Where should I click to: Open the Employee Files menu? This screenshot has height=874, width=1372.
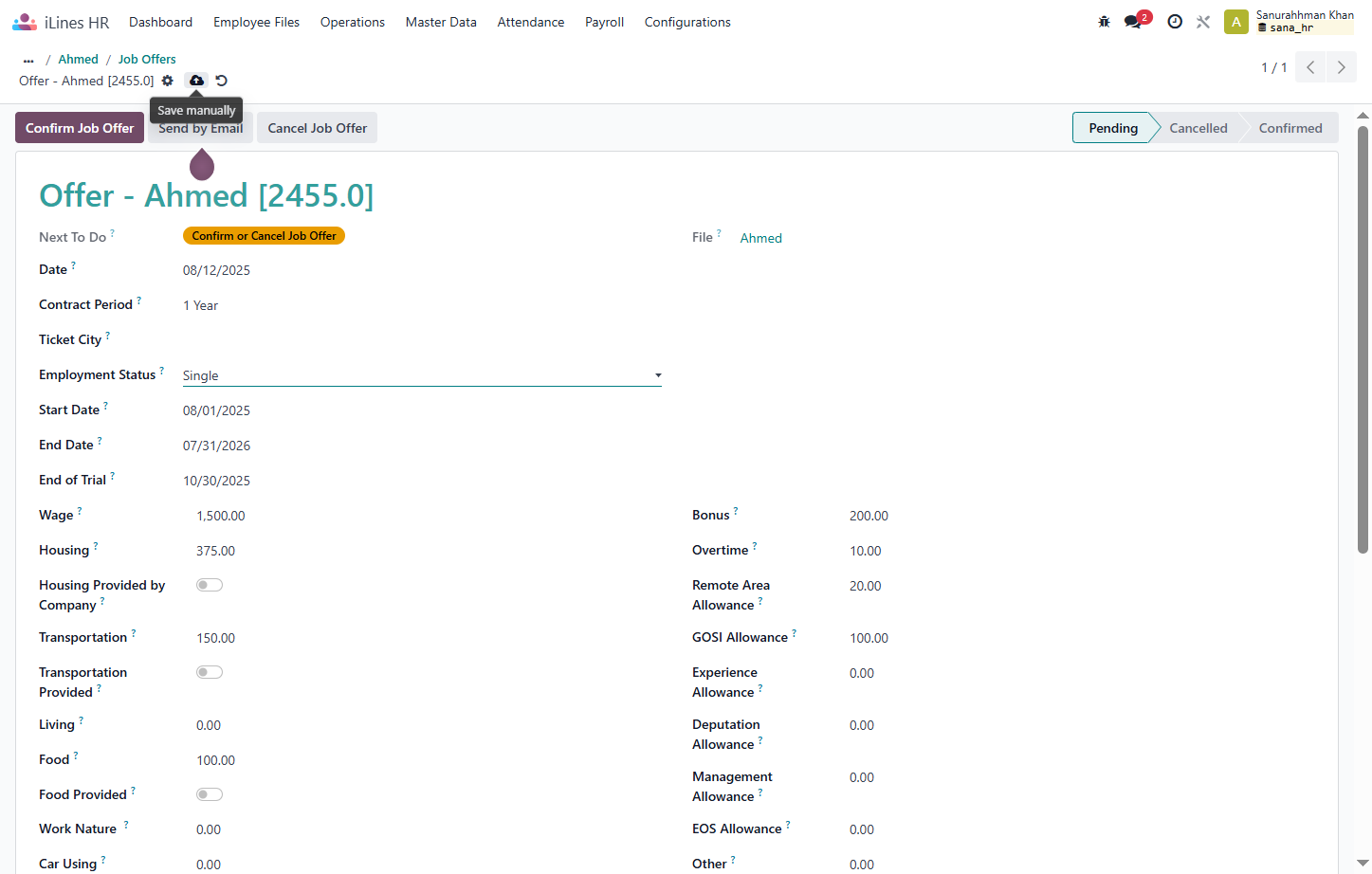tap(256, 22)
